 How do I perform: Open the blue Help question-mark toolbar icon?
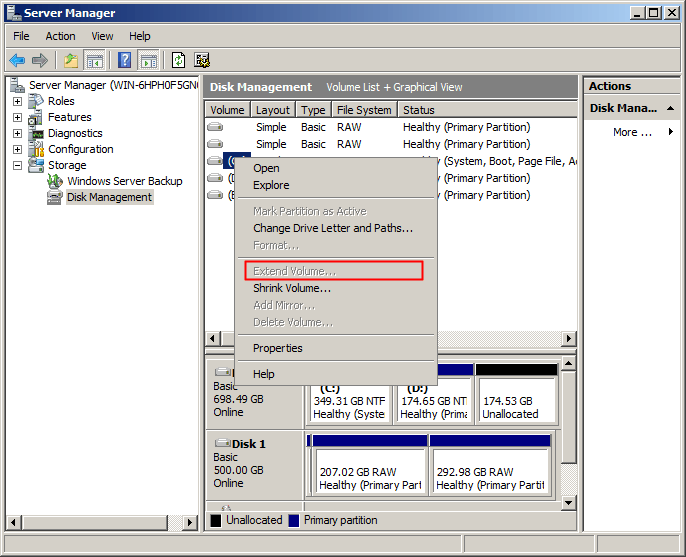pos(125,60)
